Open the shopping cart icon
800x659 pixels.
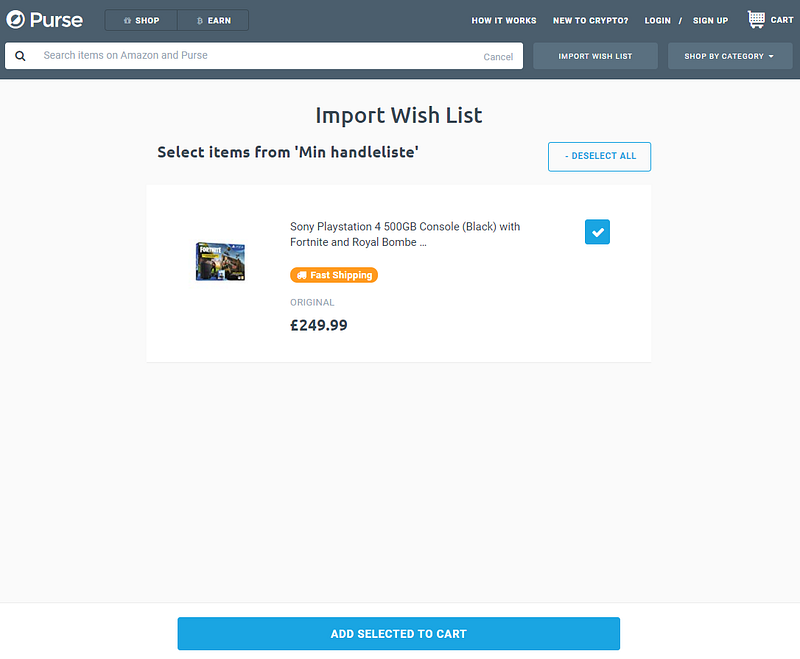(756, 19)
